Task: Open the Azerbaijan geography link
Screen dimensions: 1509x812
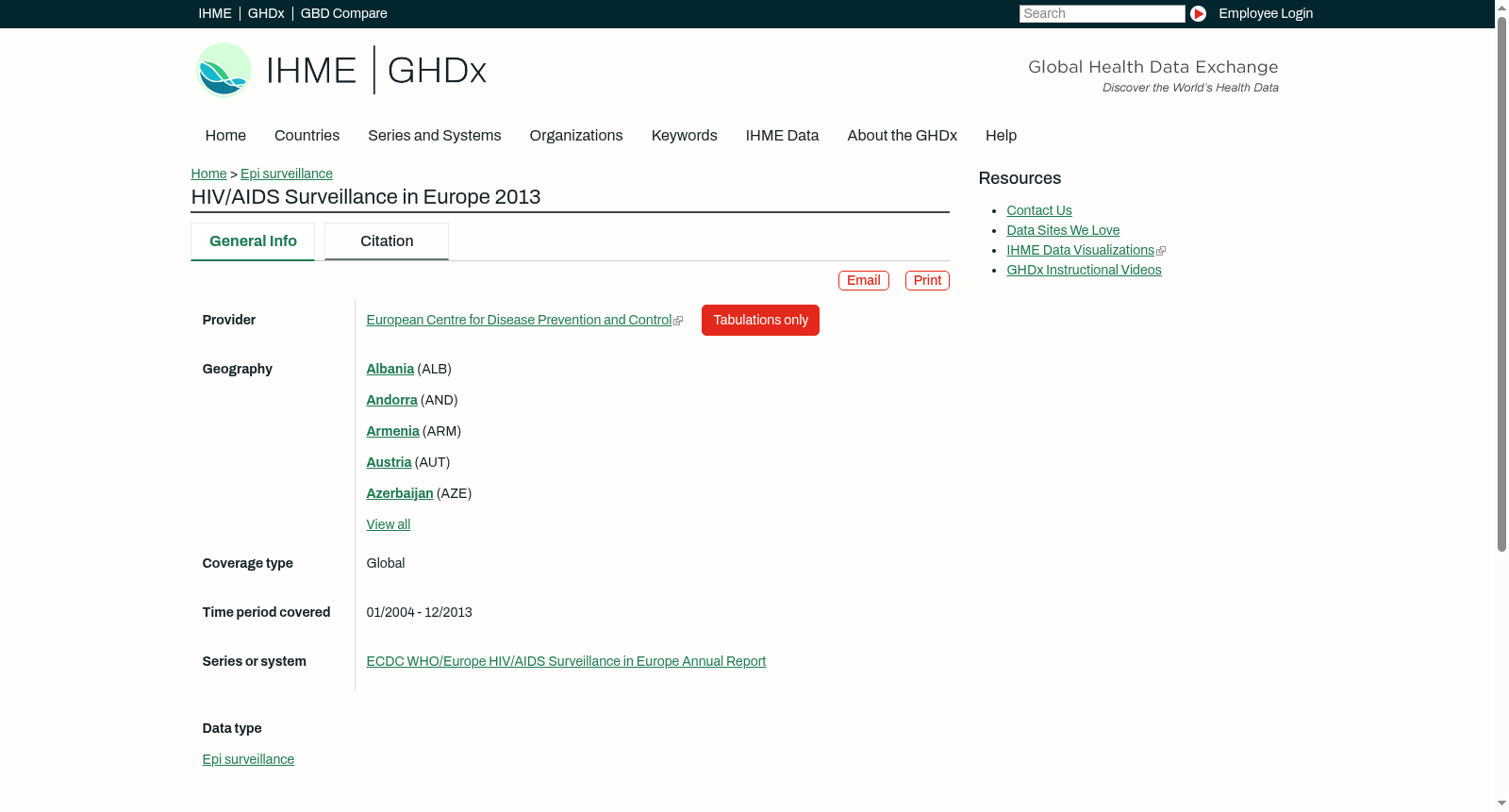Action: tap(400, 493)
